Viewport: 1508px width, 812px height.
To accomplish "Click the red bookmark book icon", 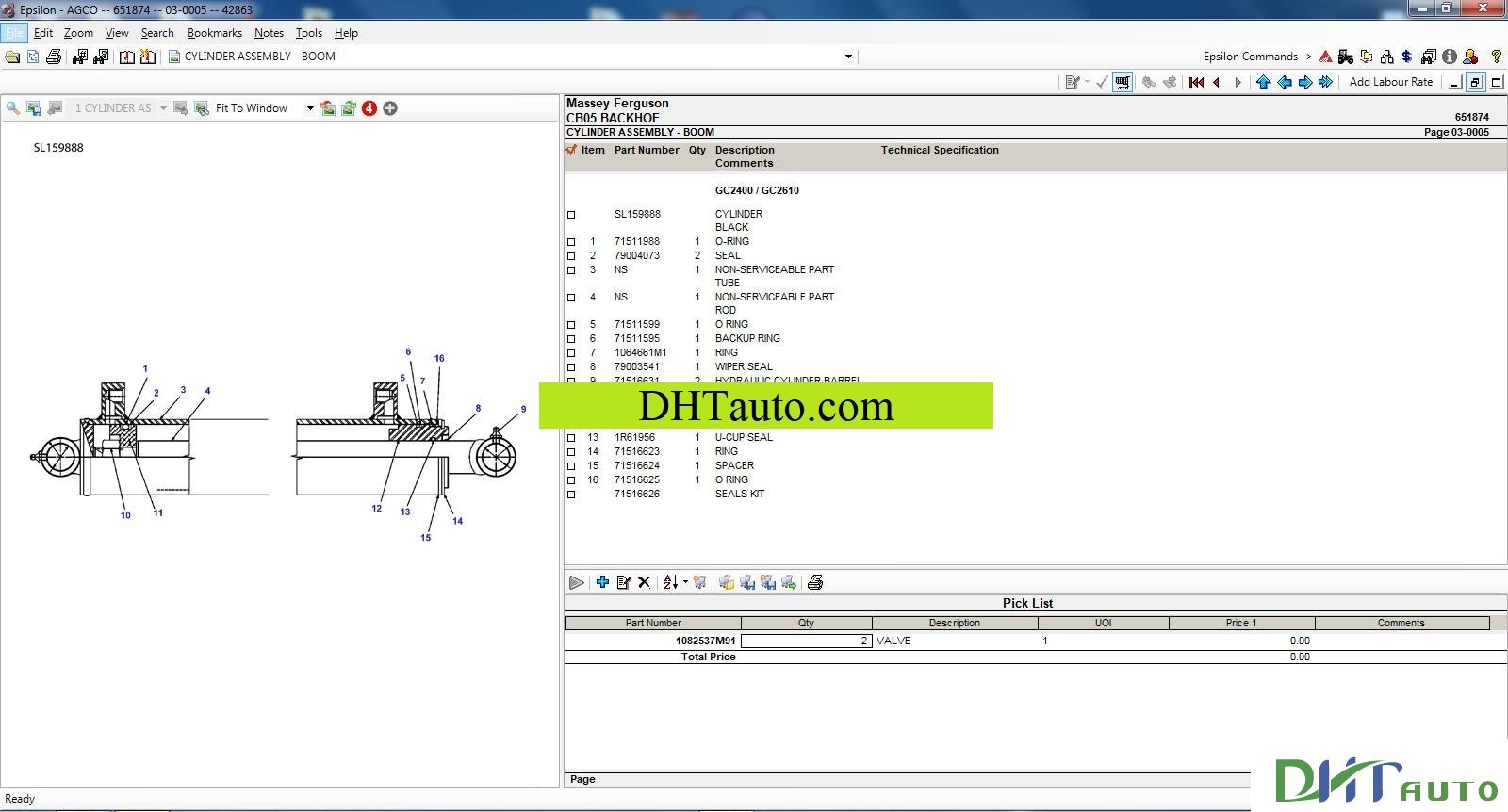I will click(x=127, y=57).
